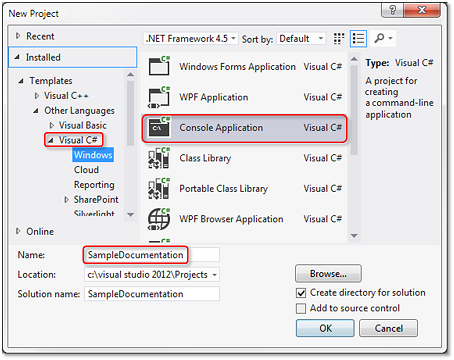The height and width of the screenshot is (360, 454).
Task: Click the Class Library template icon
Action: pyautogui.click(x=159, y=158)
